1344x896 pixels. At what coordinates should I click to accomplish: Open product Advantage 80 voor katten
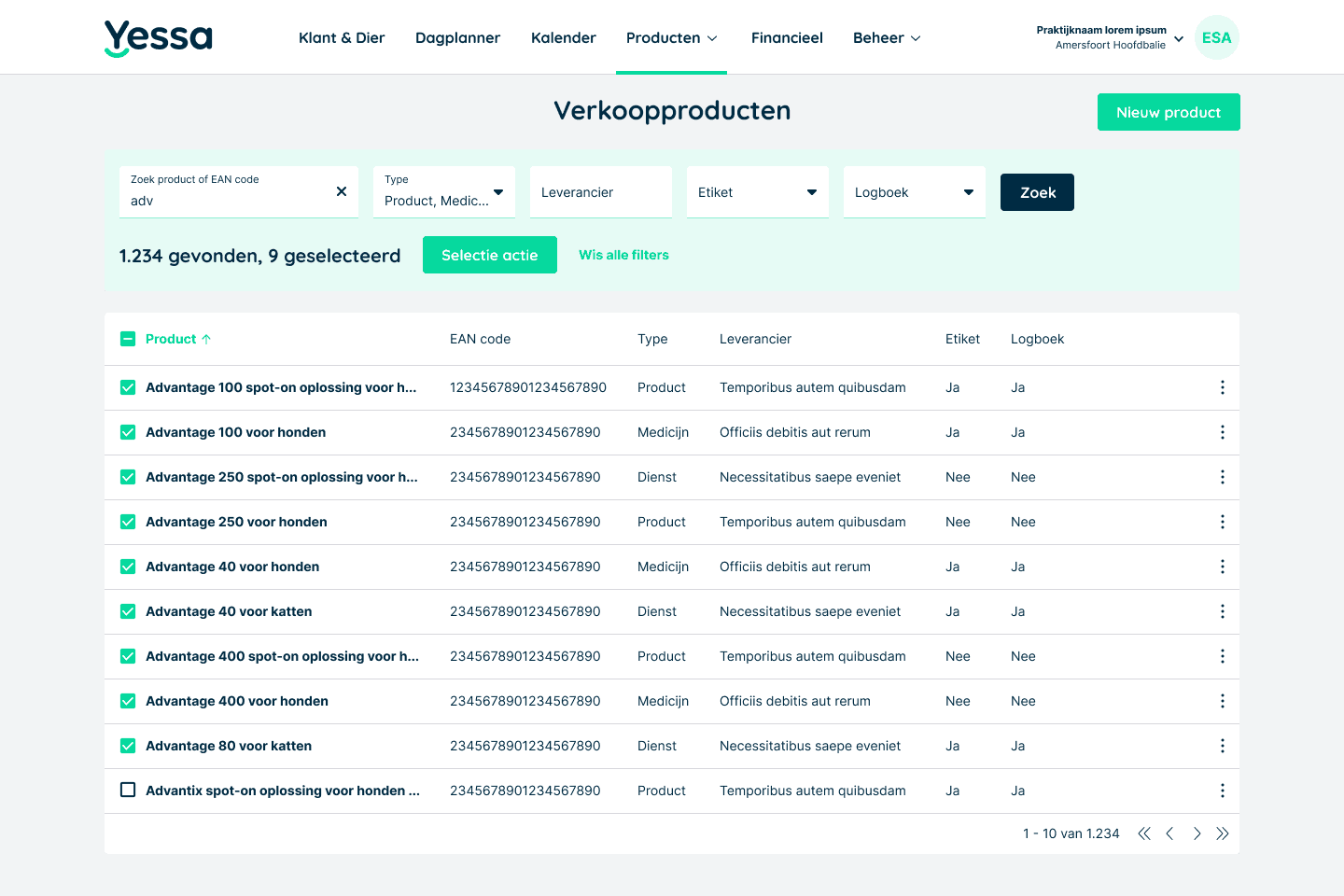coord(229,746)
